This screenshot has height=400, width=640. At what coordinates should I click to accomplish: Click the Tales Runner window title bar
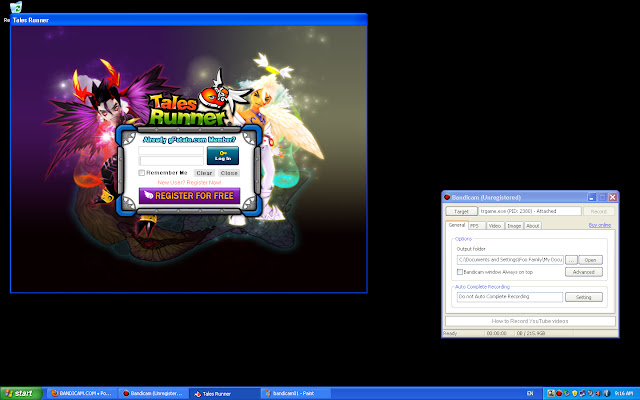pos(189,20)
